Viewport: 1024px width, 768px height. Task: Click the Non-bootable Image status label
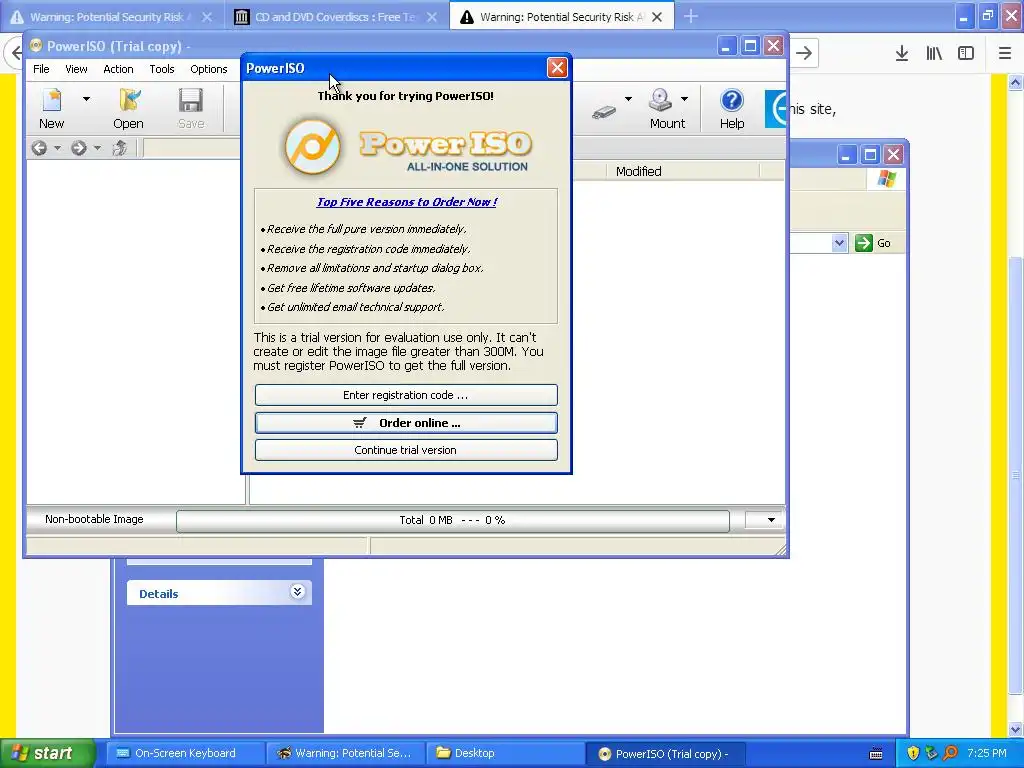[94, 520]
